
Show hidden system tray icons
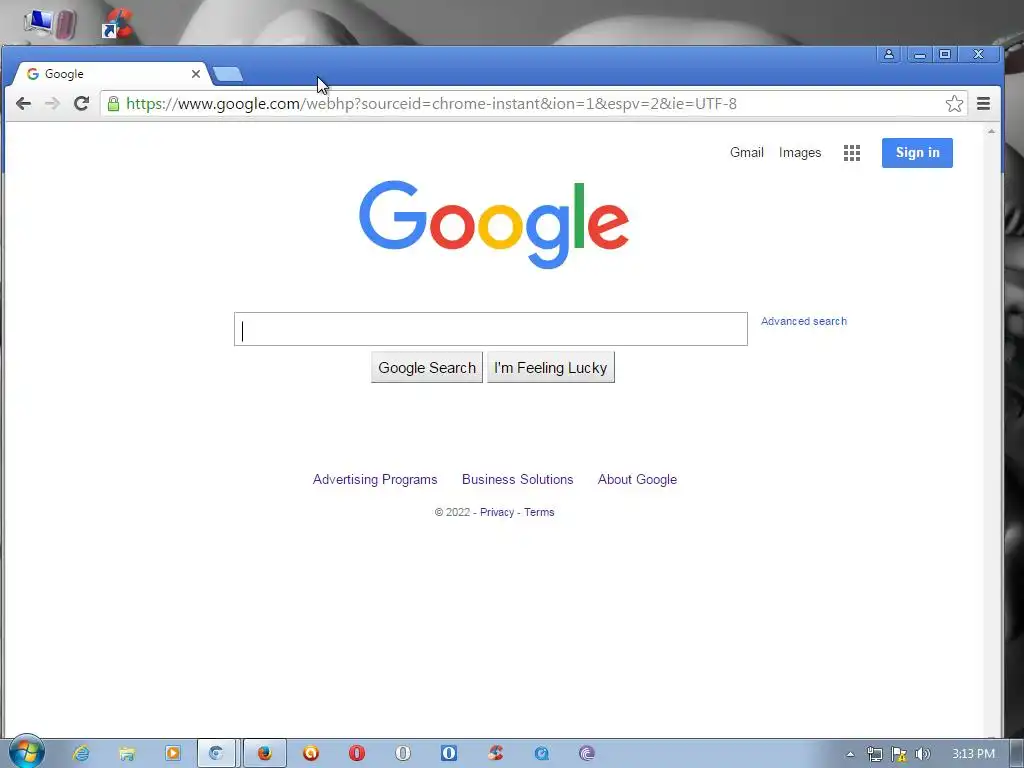850,754
